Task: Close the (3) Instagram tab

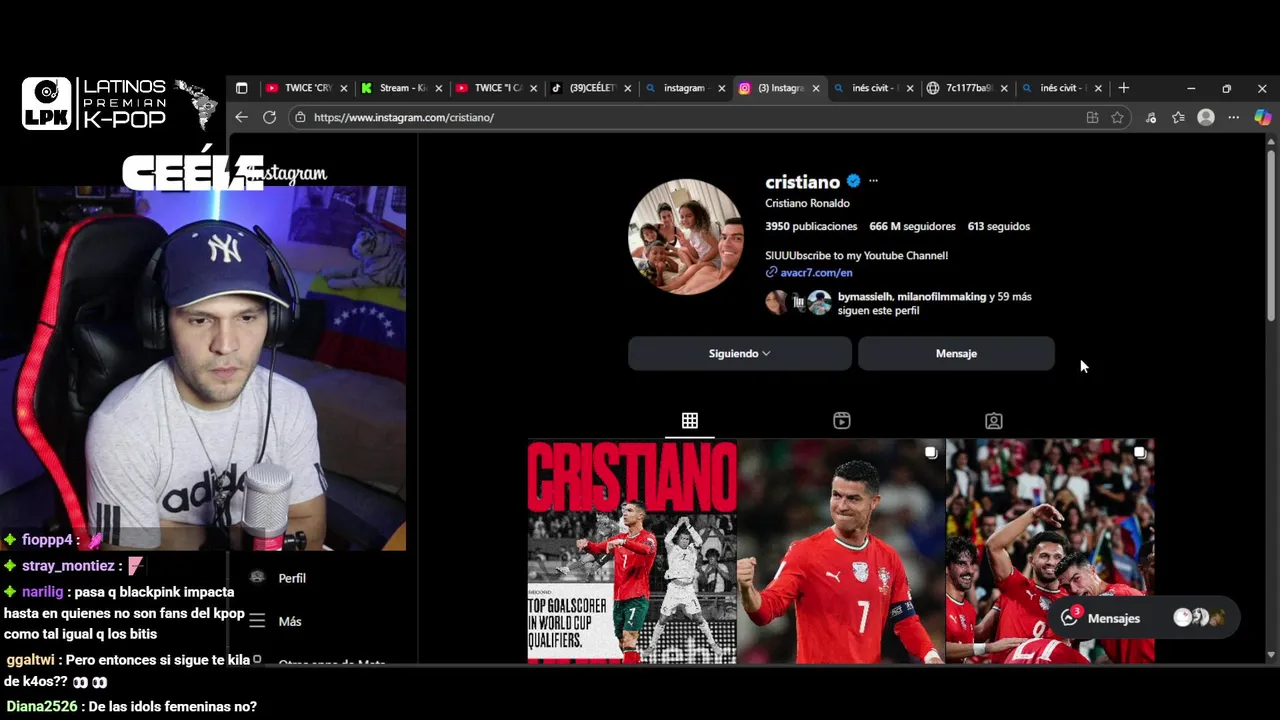Action: (x=816, y=88)
